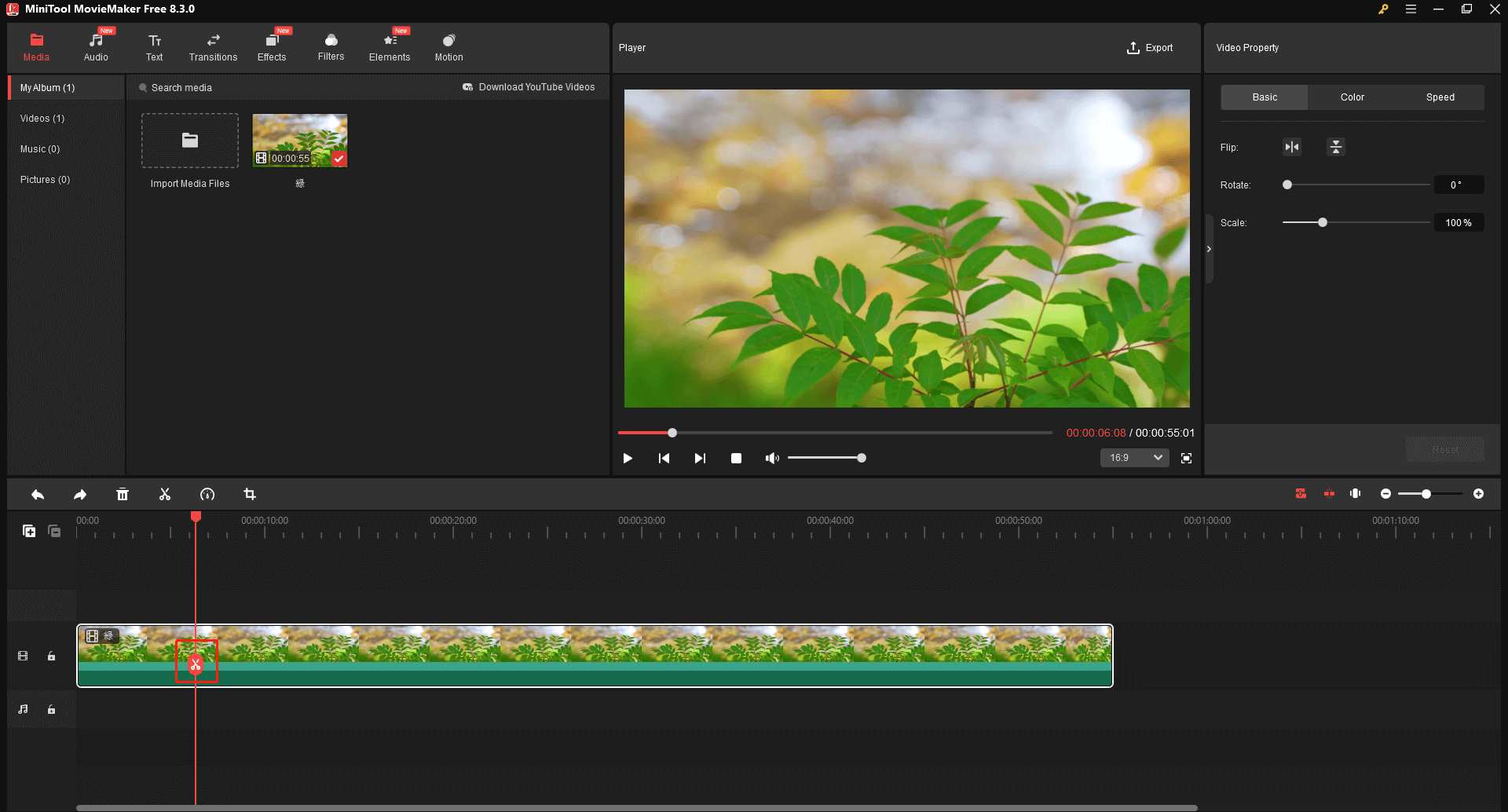Split clip with scissors toolbar icon
The height and width of the screenshot is (812, 1508).
(x=165, y=495)
